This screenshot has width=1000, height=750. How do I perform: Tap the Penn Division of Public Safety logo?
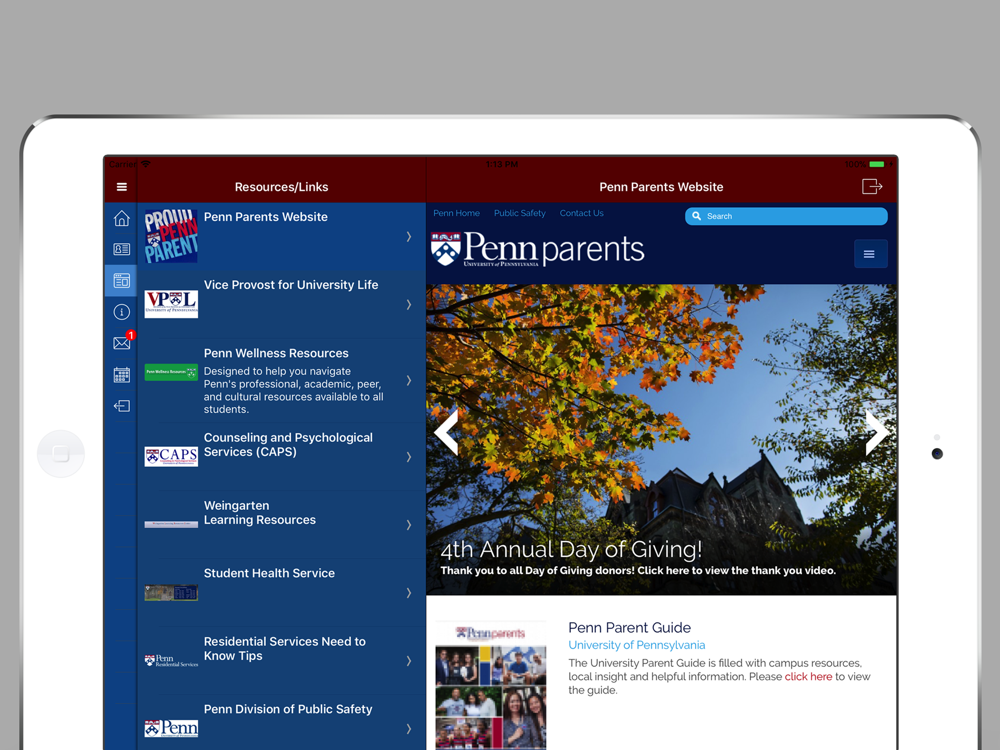[x=171, y=728]
